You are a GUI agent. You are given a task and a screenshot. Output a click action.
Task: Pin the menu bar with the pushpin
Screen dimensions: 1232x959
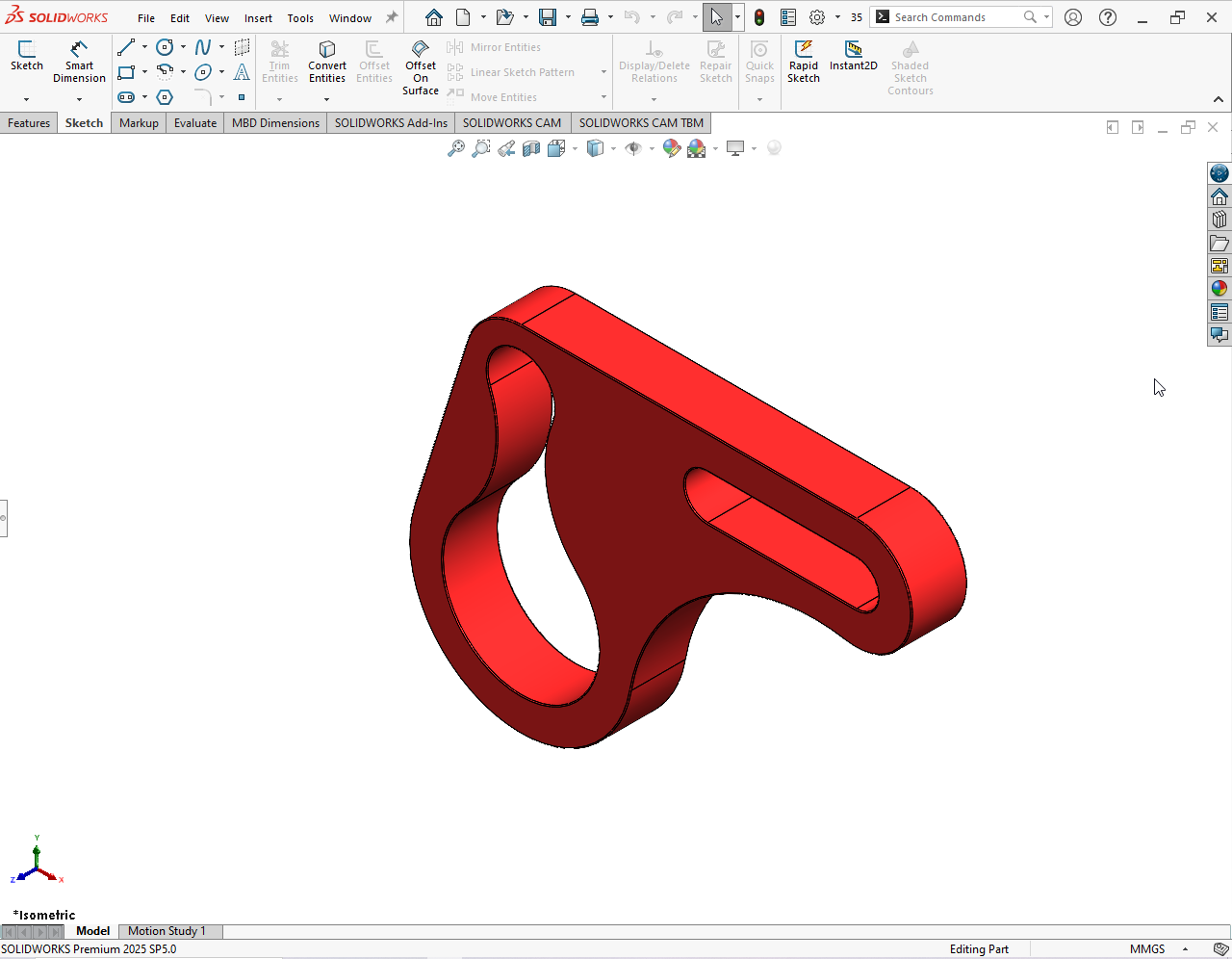pyautogui.click(x=392, y=17)
